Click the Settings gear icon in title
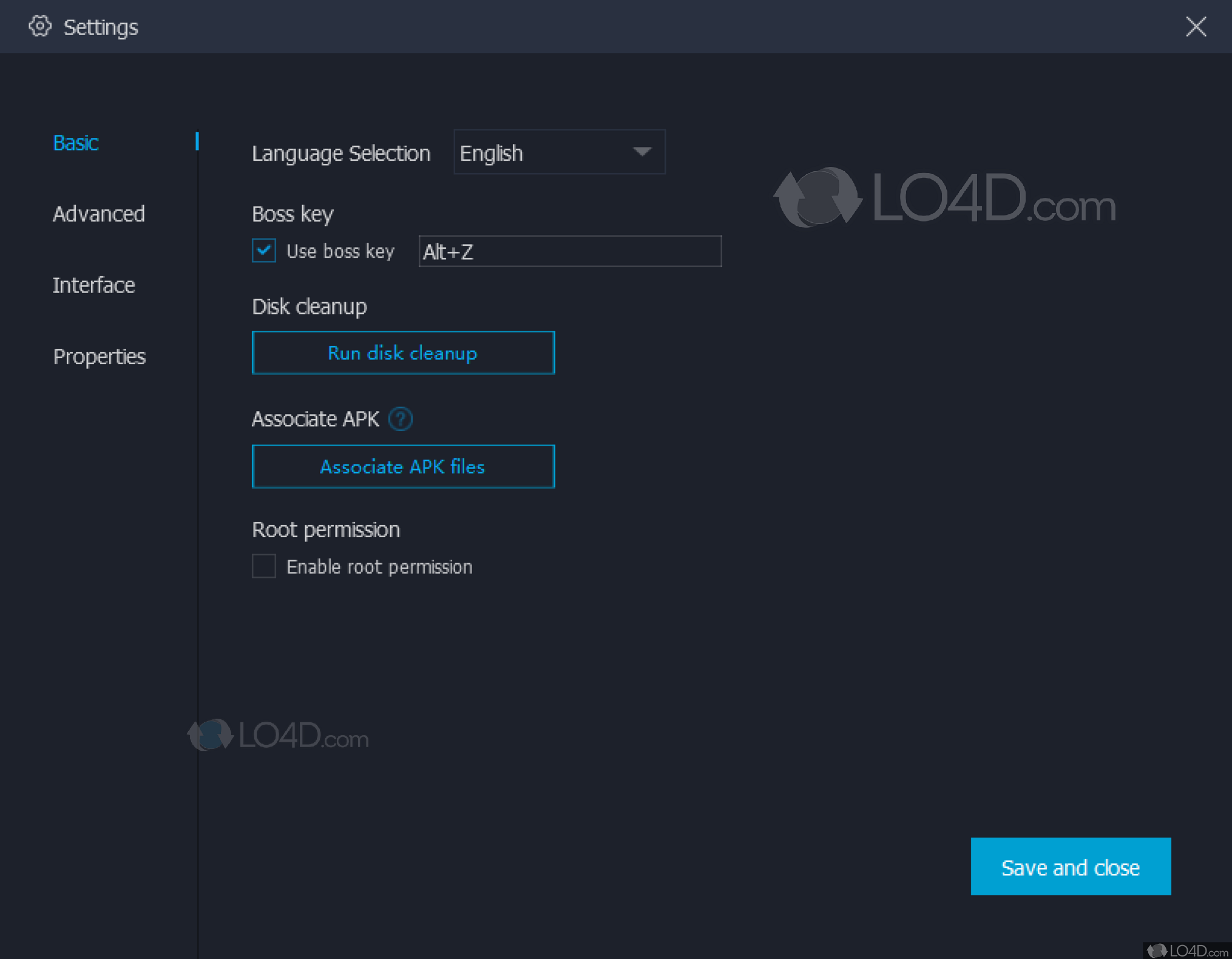Viewport: 1232px width, 959px height. [x=40, y=27]
